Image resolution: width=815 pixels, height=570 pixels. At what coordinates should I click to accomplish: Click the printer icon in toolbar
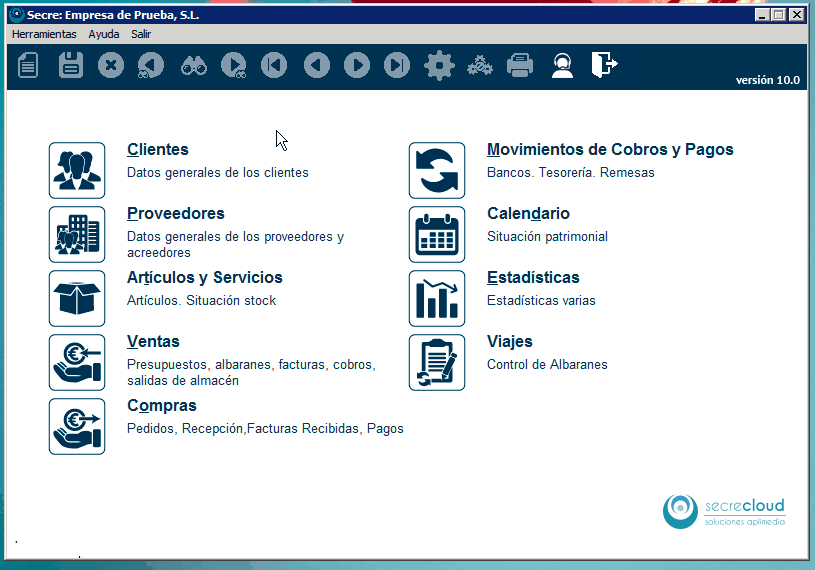(520, 66)
